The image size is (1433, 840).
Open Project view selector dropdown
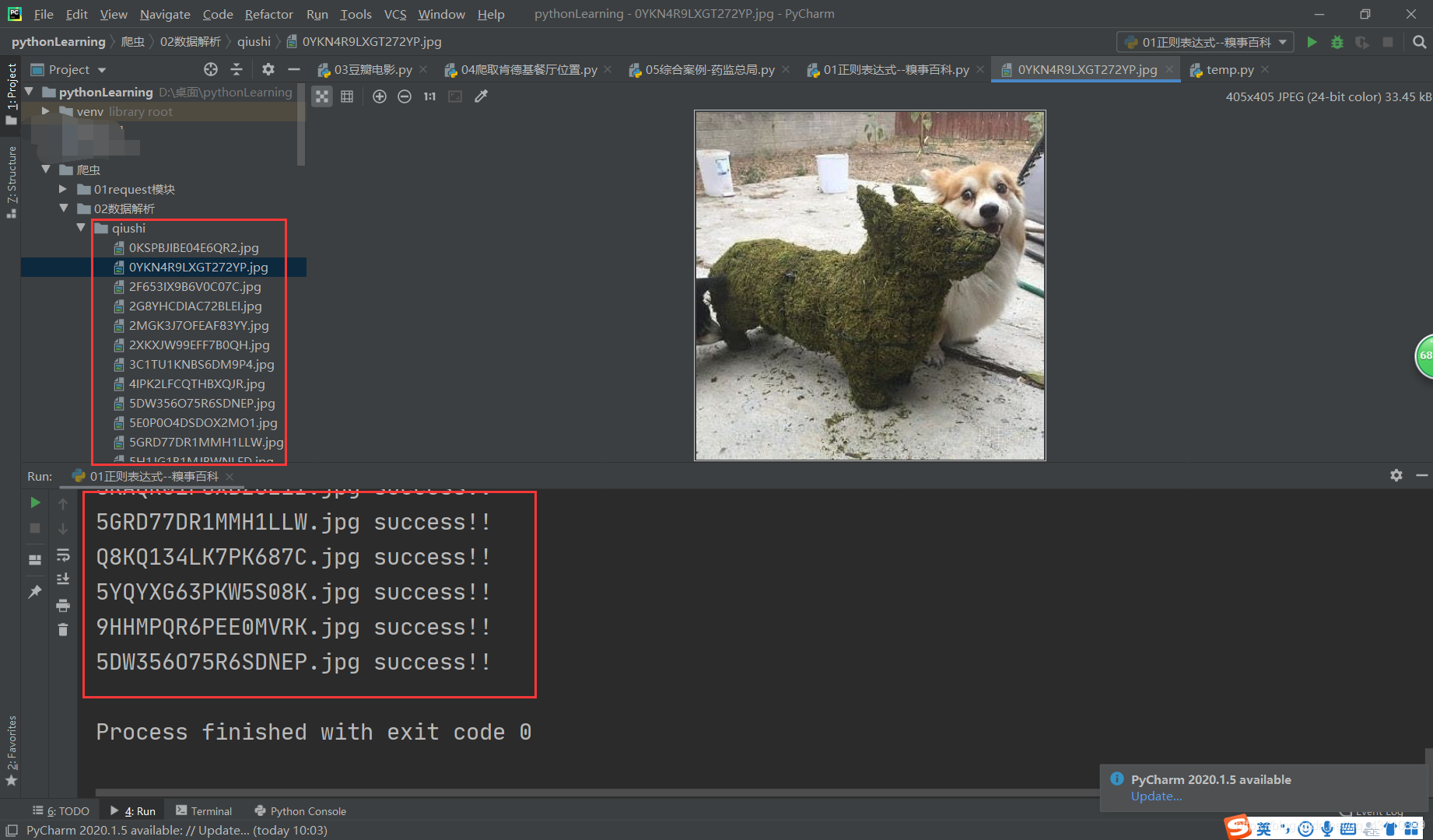tap(68, 69)
